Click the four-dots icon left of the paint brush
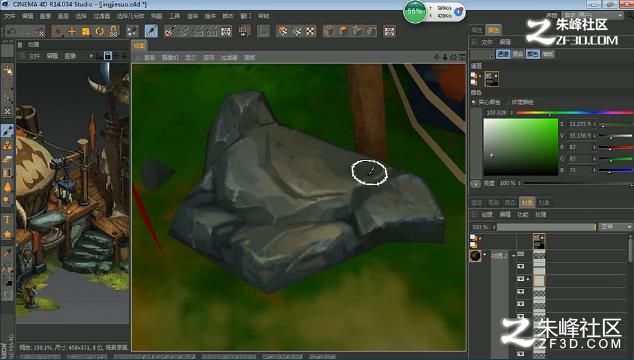The width and height of the screenshot is (634, 360). (x=132, y=31)
